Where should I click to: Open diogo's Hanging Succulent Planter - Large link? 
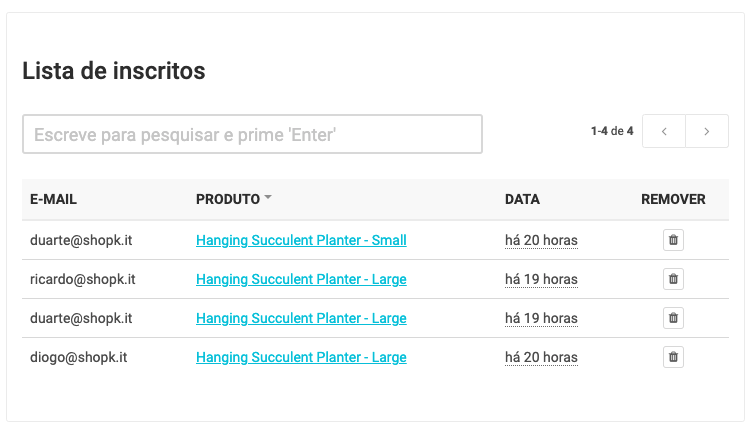301,357
